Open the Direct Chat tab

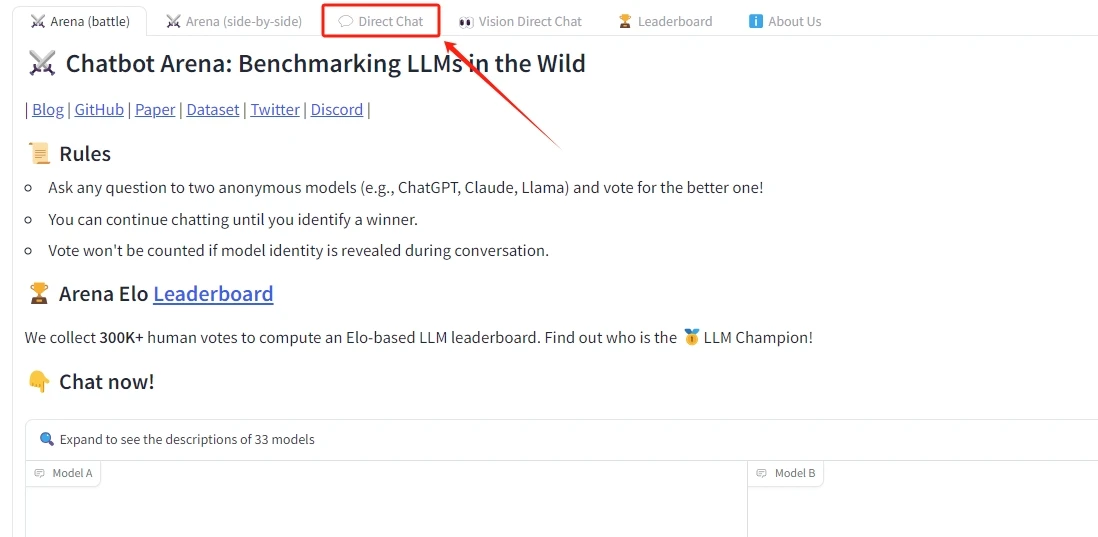[381, 22]
